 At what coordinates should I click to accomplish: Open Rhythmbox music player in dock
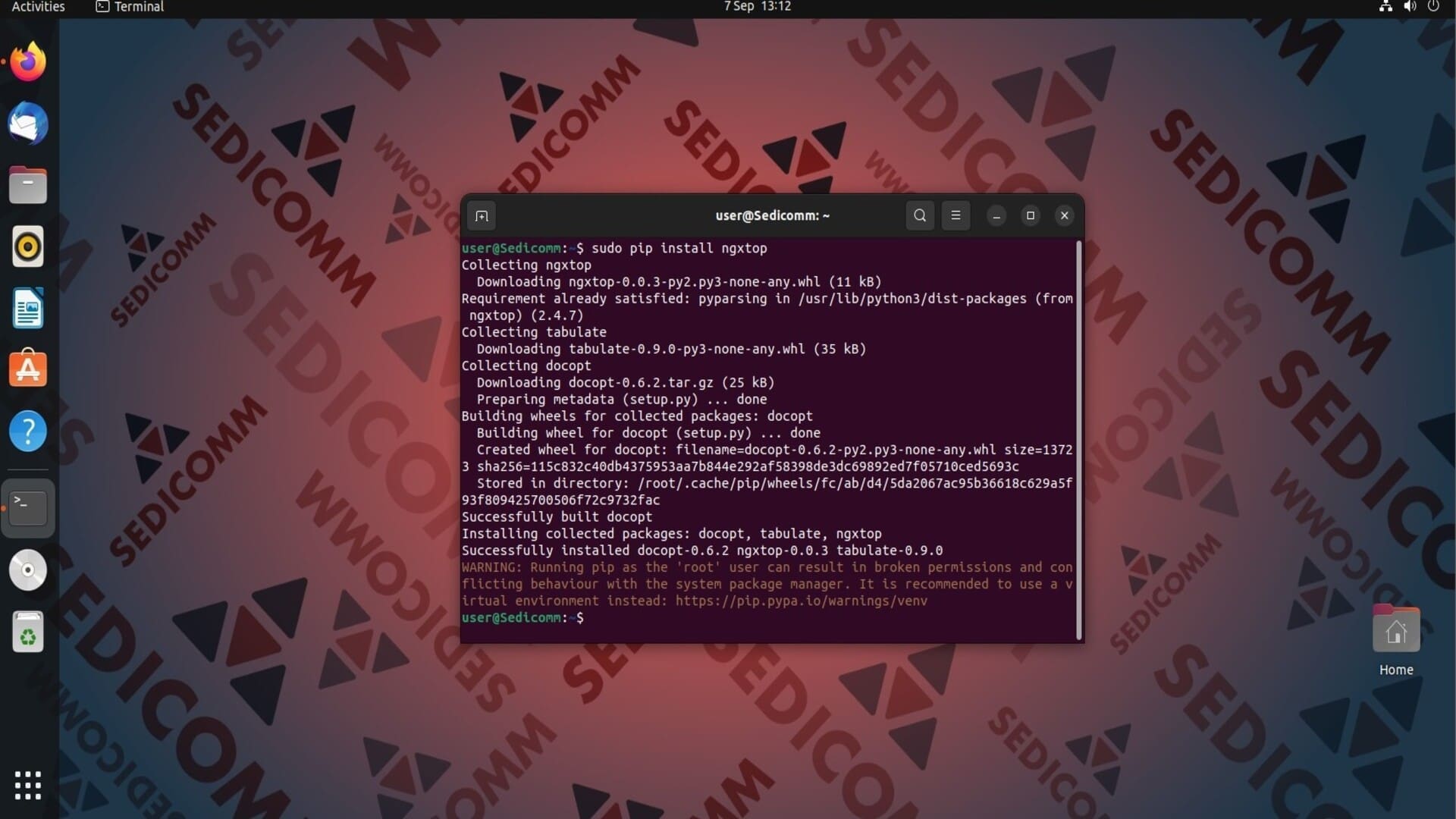point(28,246)
